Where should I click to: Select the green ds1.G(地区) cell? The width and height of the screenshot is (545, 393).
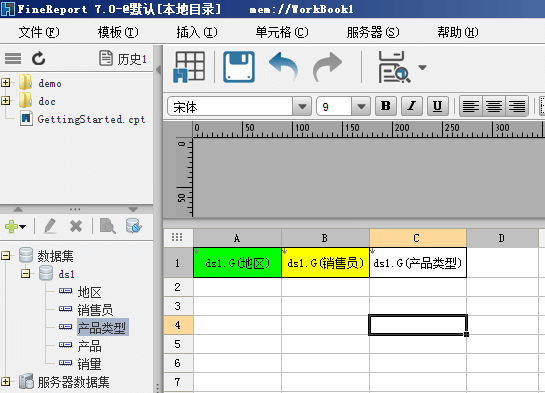coord(237,263)
